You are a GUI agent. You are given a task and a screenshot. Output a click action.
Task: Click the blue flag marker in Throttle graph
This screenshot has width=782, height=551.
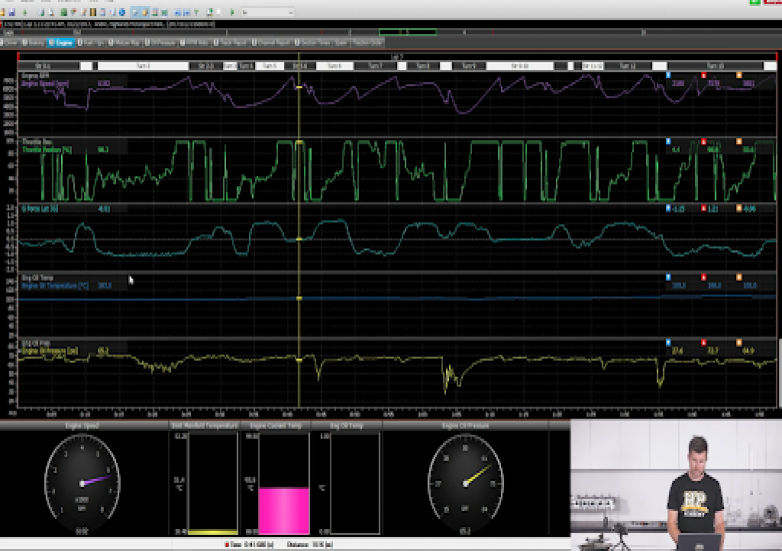(668, 142)
